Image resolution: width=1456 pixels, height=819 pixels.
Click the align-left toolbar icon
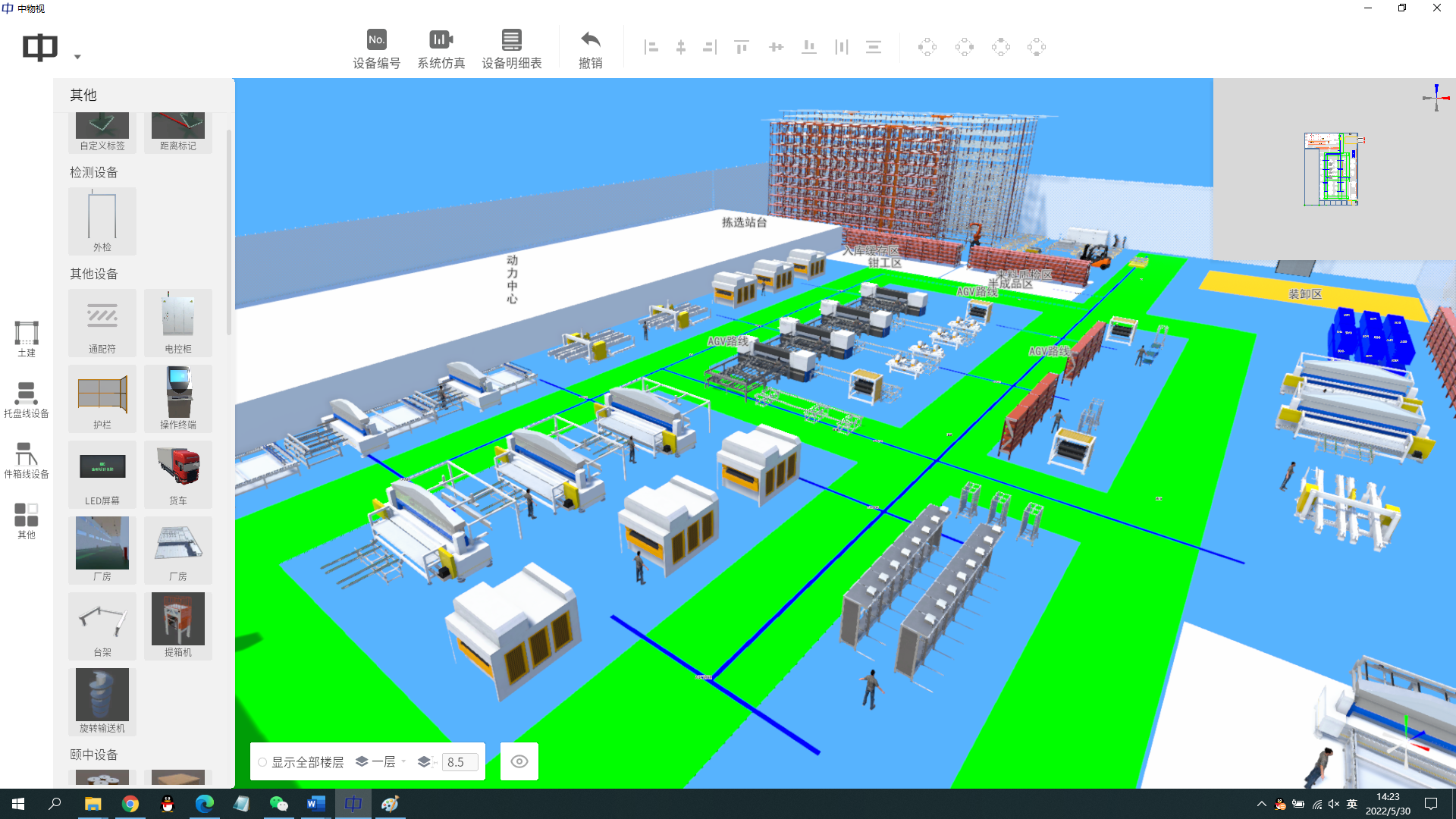[651, 47]
